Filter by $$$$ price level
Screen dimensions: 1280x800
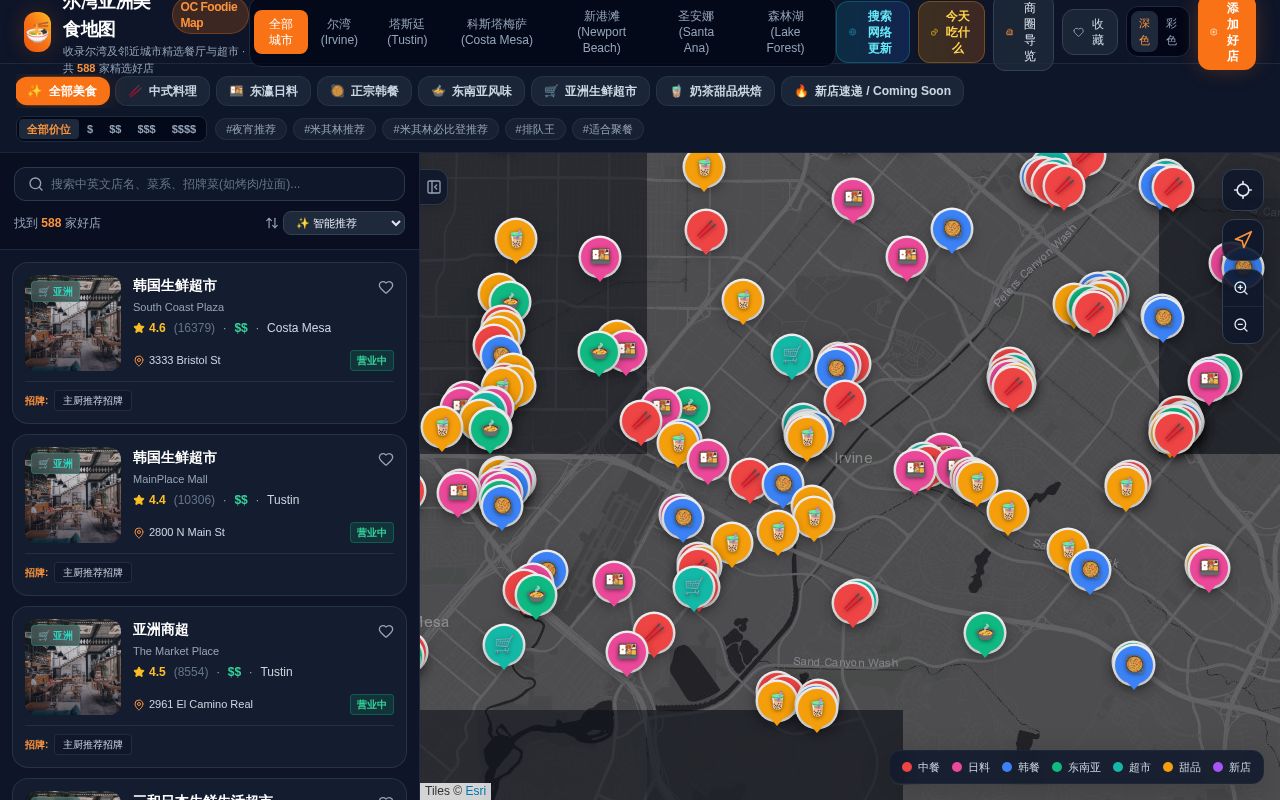(x=184, y=129)
